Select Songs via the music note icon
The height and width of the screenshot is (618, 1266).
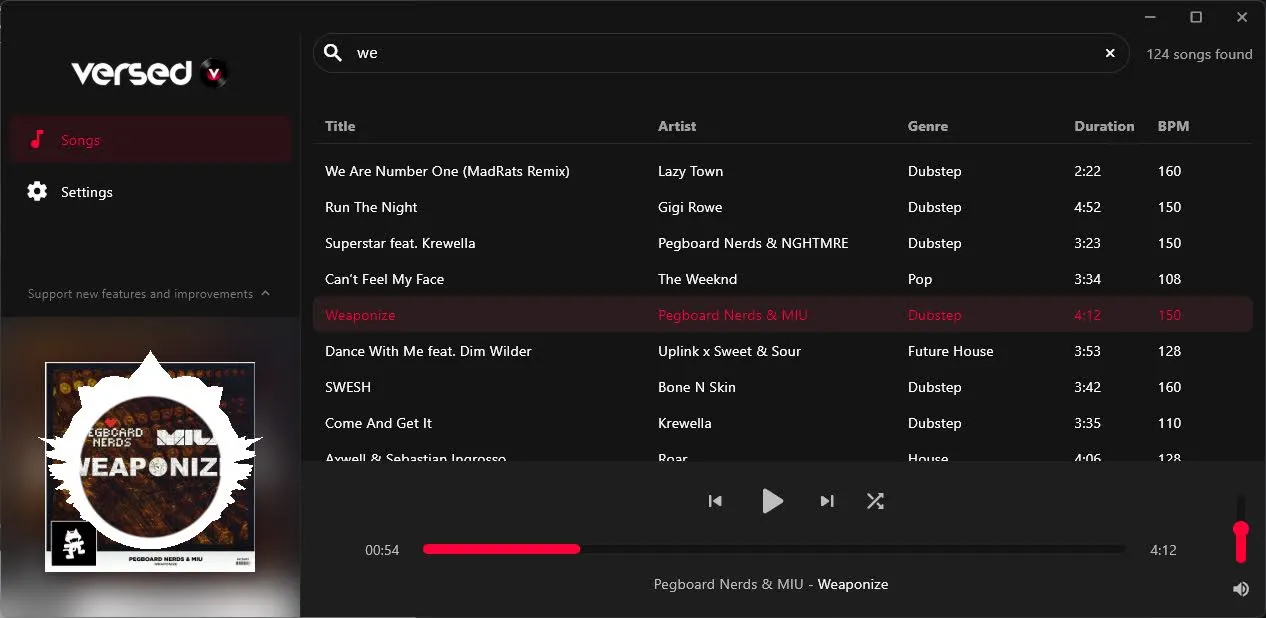coord(37,139)
